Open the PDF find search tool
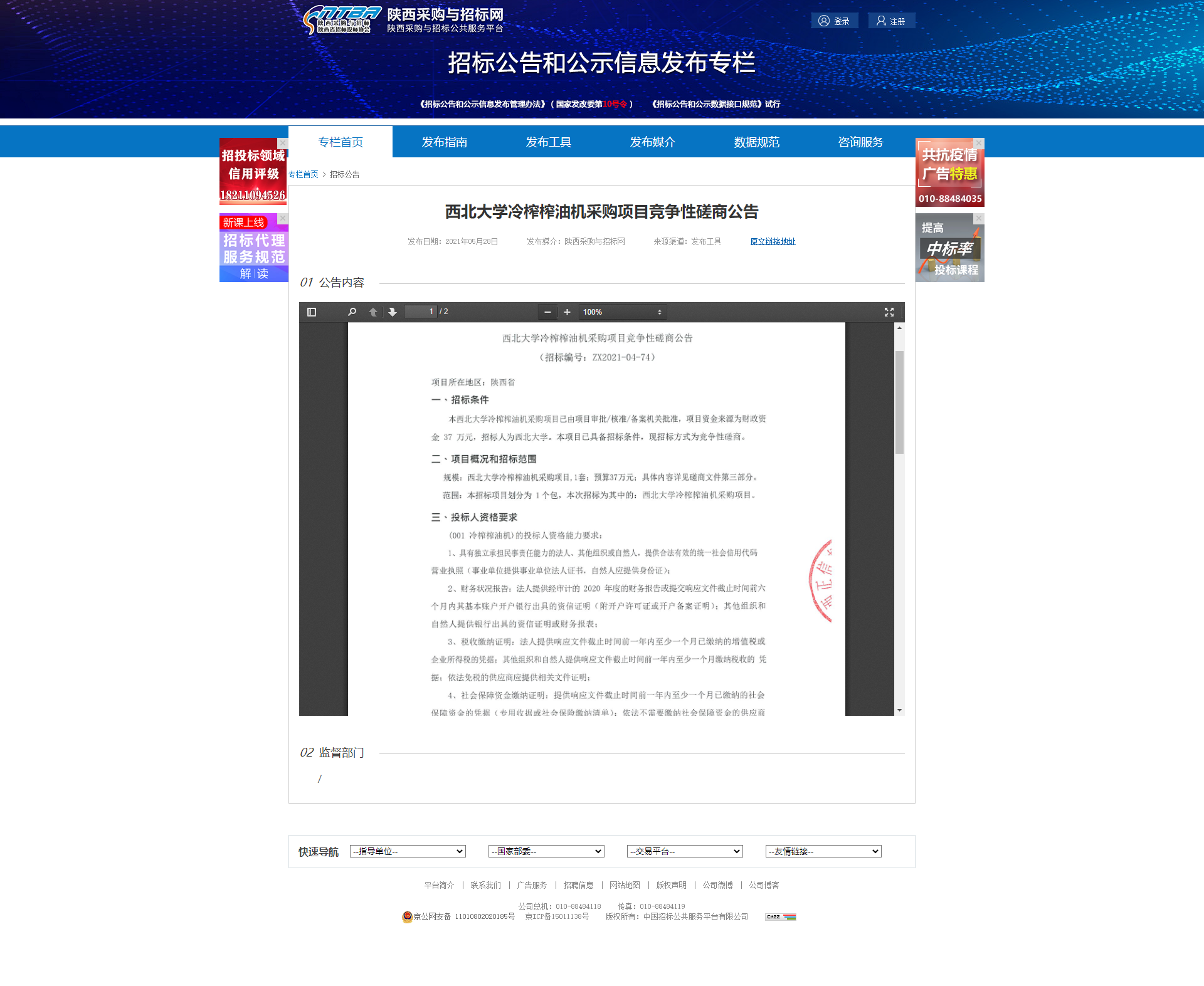The height and width of the screenshot is (986, 1204). pyautogui.click(x=352, y=312)
